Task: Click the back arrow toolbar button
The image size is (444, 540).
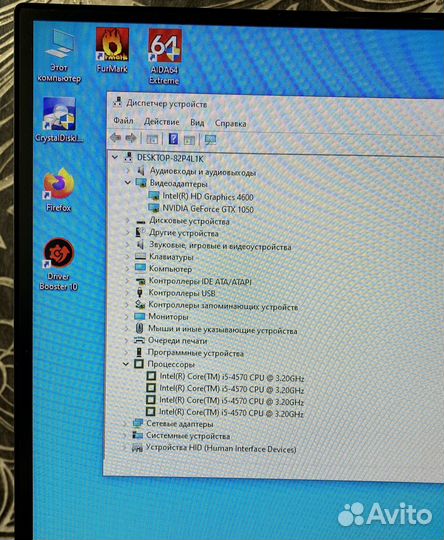Action: (x=115, y=138)
